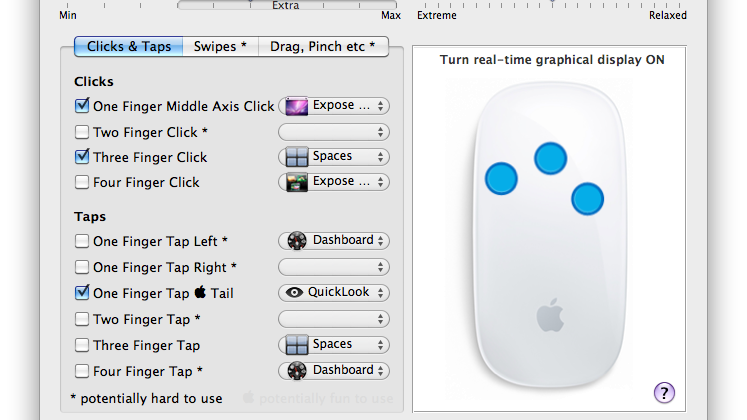Click the leftmost blue finger dot on mouse

click(x=501, y=178)
